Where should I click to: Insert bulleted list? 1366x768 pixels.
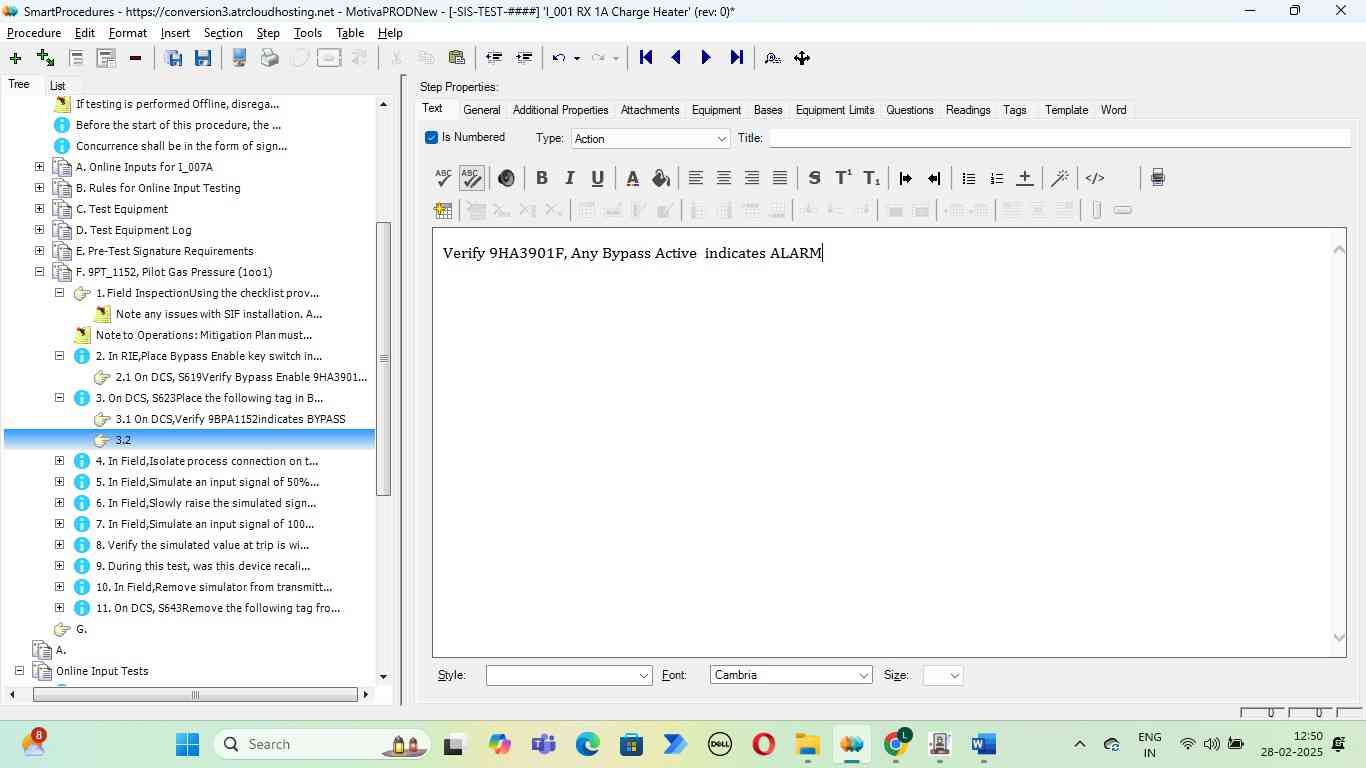coord(968,178)
